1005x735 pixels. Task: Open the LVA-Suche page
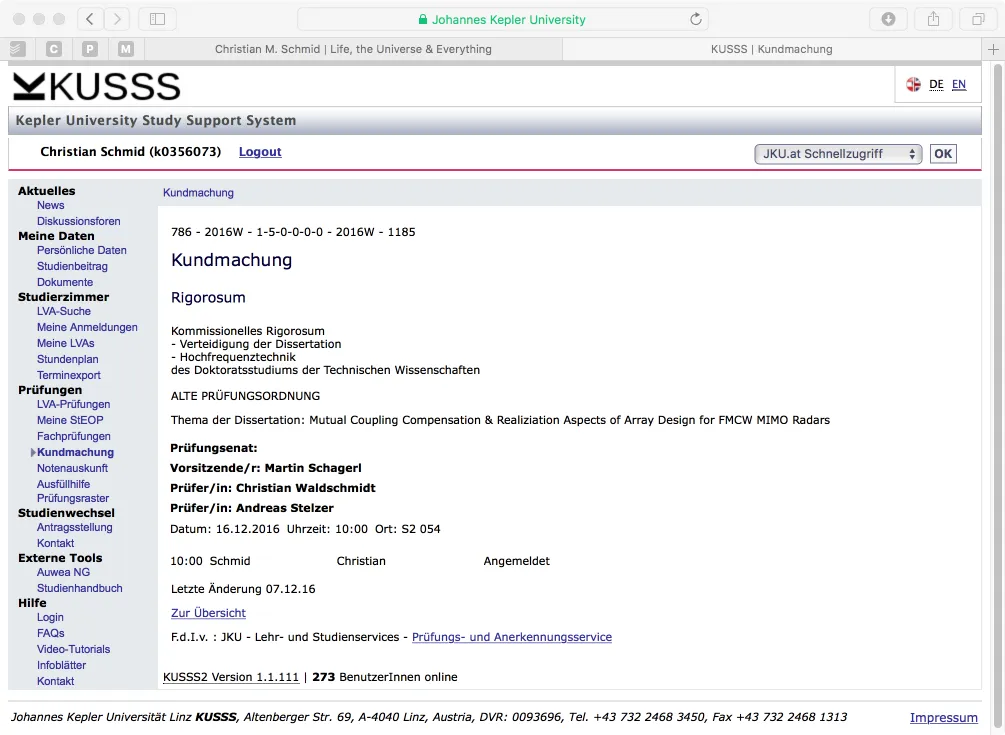64,311
